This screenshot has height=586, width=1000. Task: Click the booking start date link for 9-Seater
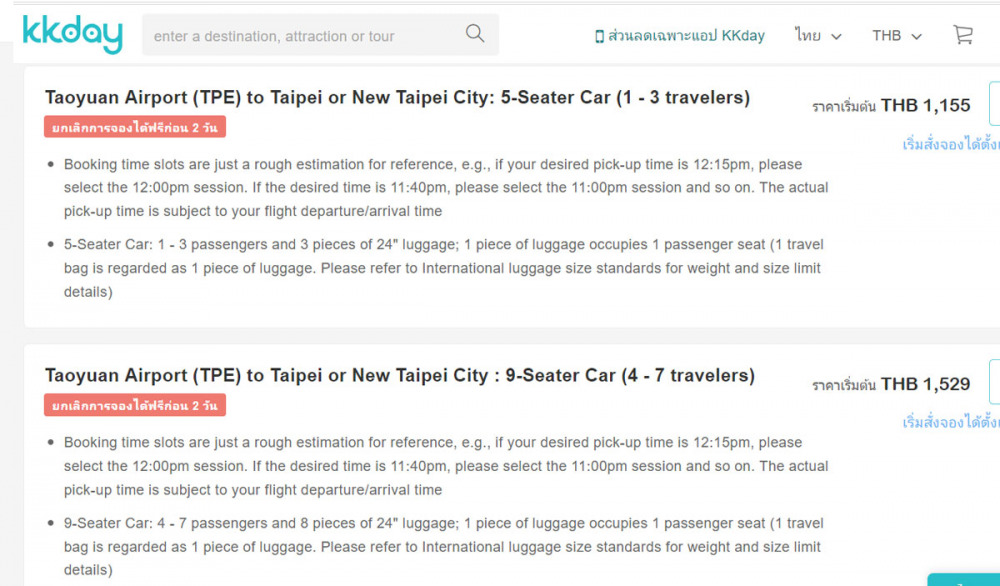click(950, 422)
